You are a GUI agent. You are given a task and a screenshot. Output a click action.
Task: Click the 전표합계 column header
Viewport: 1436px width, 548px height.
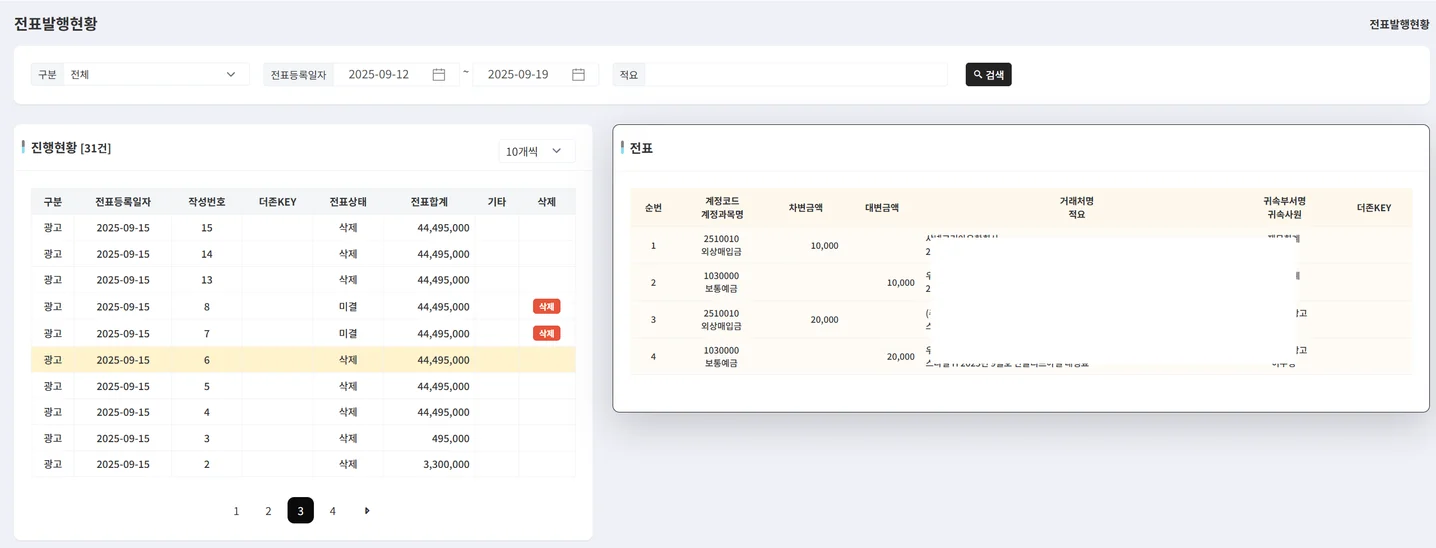coord(429,201)
